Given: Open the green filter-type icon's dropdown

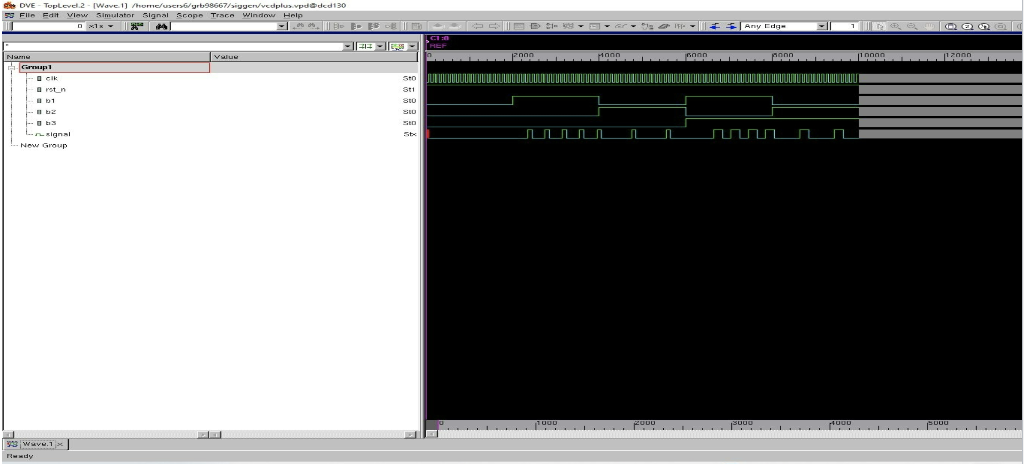Looking at the screenshot, I should (379, 46).
